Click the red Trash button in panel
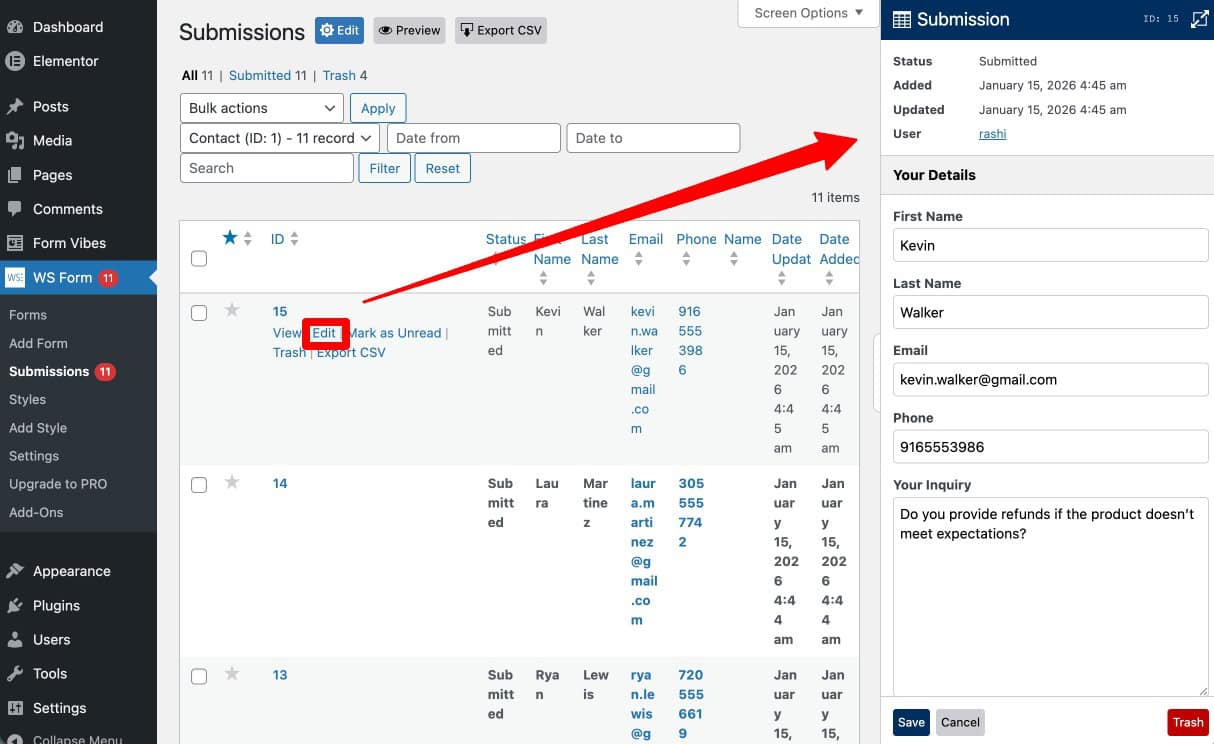Screen dimensions: 1214x744 1188,722
